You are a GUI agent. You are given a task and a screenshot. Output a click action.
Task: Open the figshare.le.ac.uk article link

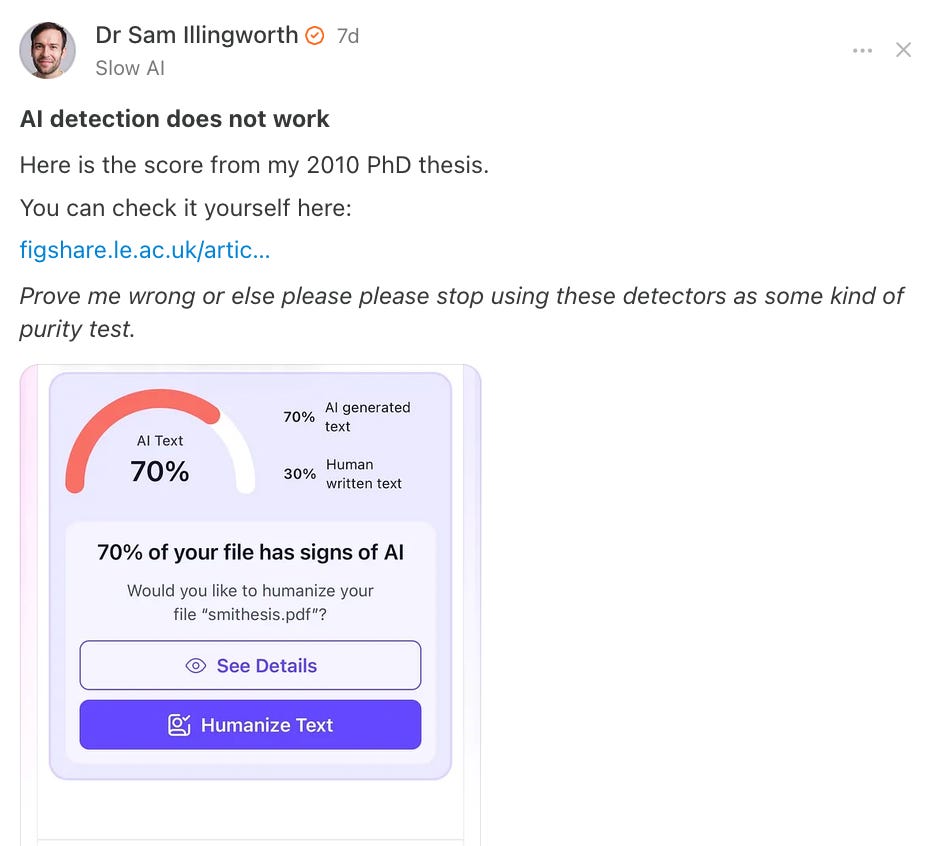click(145, 250)
